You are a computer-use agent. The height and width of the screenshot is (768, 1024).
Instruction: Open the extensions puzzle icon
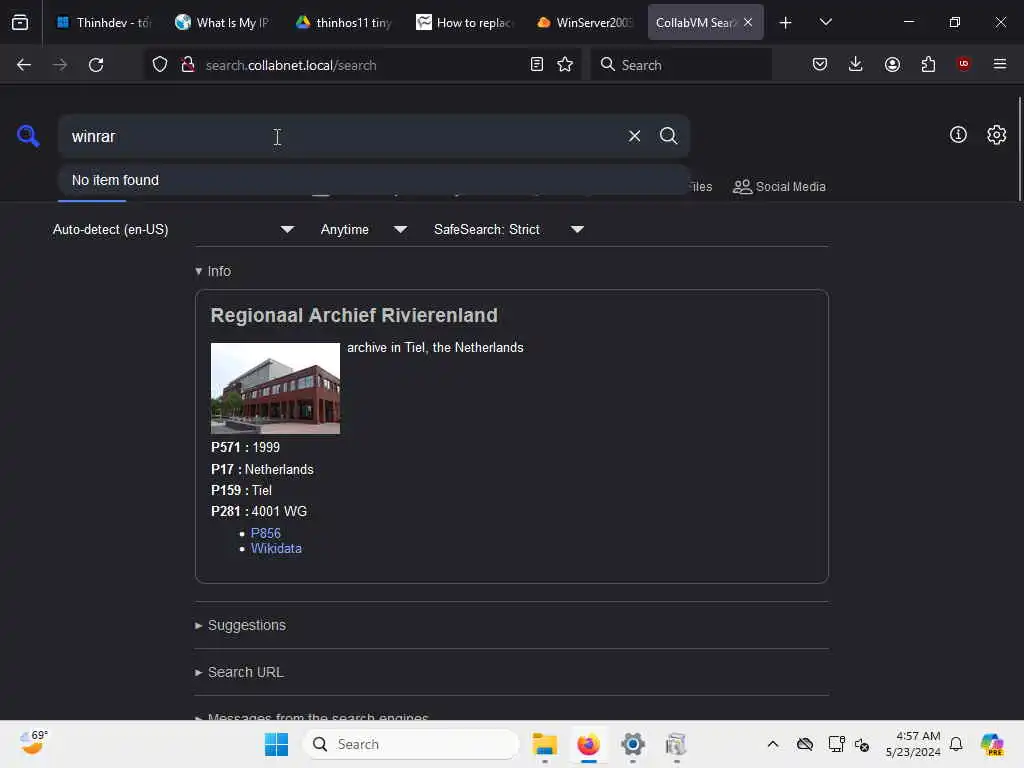click(x=928, y=64)
